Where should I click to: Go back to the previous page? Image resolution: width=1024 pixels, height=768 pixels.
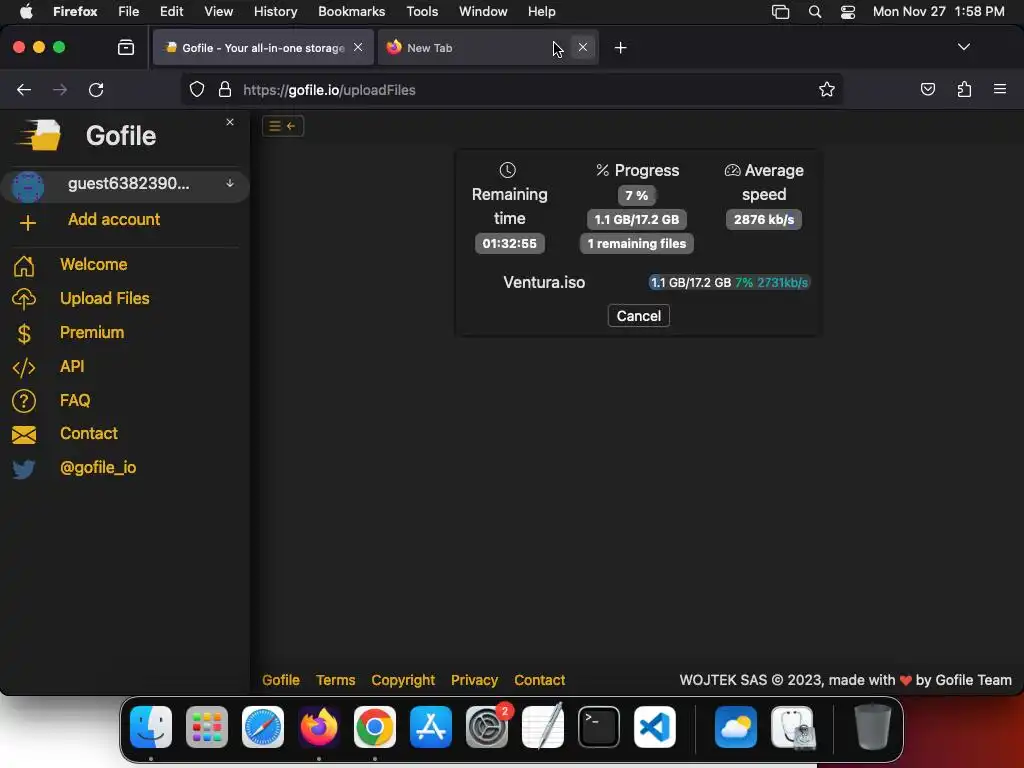[x=24, y=90]
